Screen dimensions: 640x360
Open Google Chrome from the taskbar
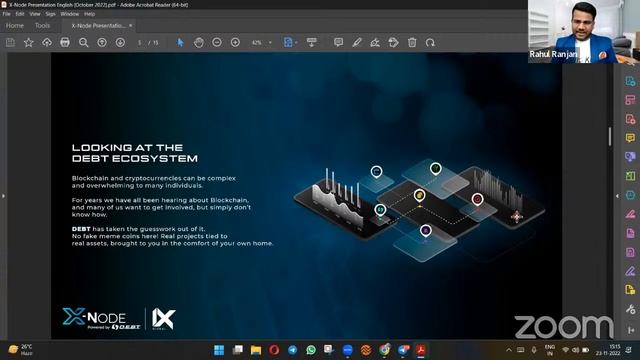(x=384, y=350)
